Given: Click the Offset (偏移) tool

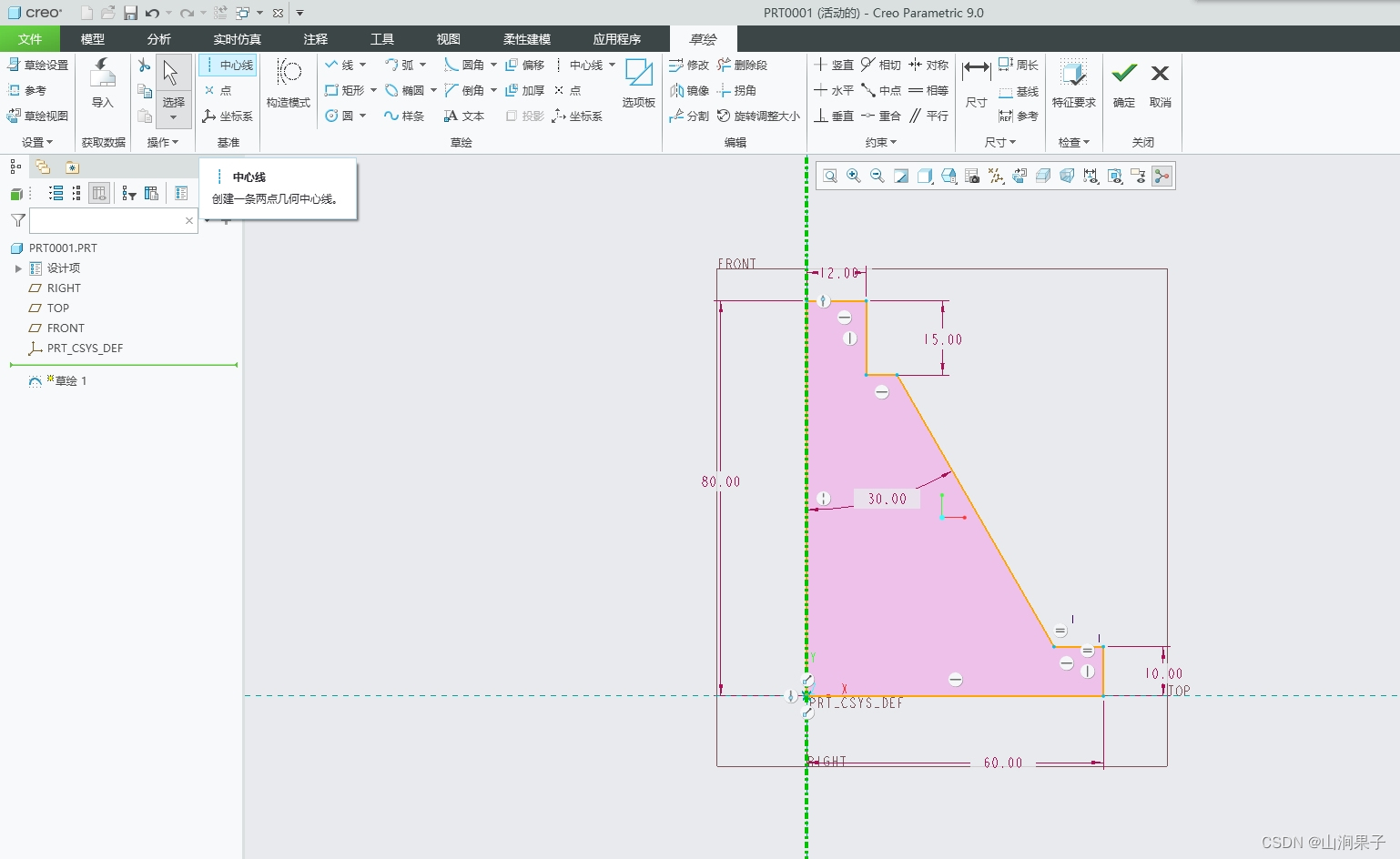Looking at the screenshot, I should (525, 65).
